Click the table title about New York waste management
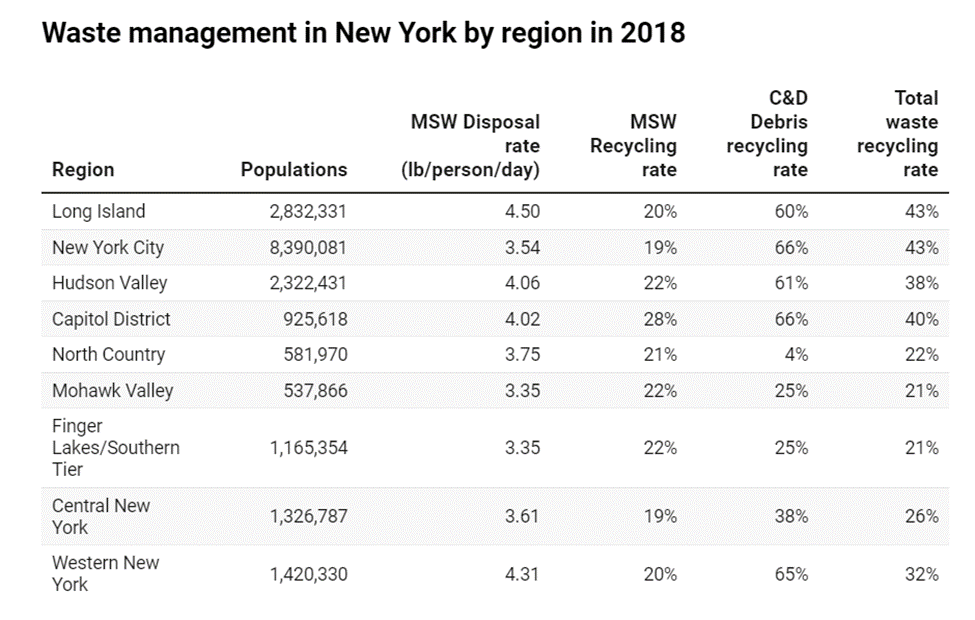This screenshot has width=975, height=620. click(x=364, y=33)
